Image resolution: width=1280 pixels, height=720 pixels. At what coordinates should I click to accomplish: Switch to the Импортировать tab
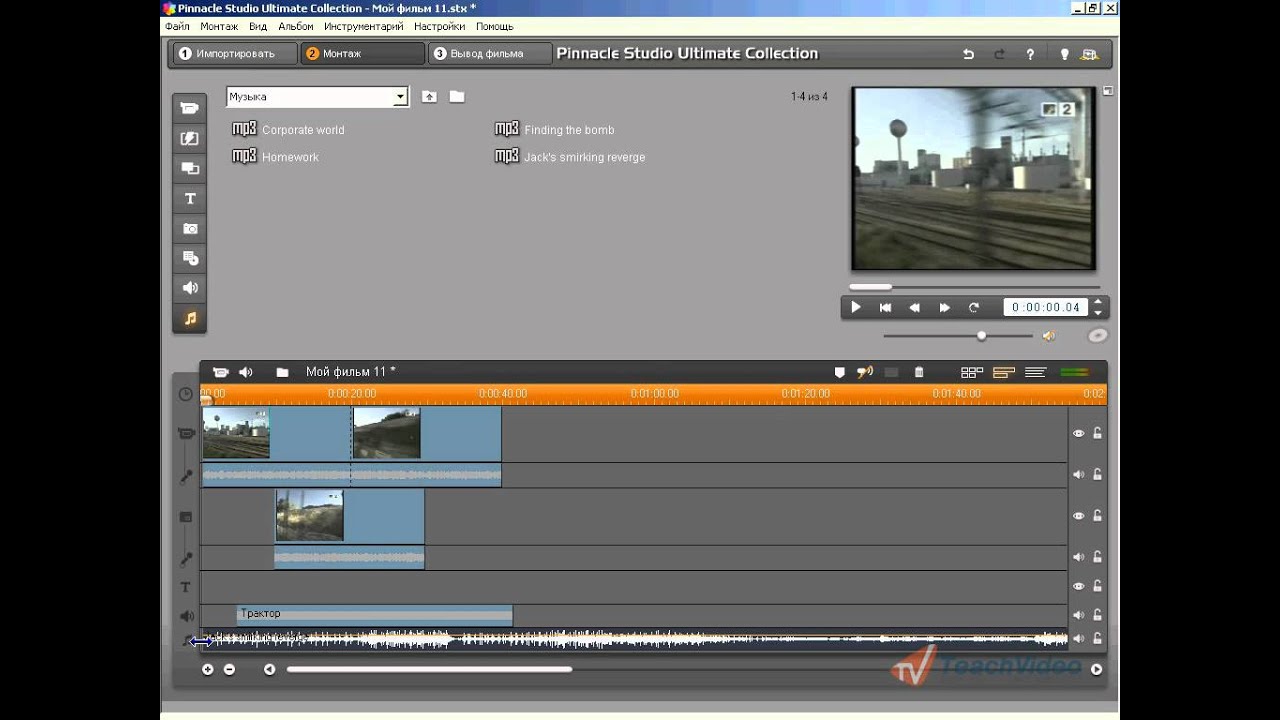pos(234,54)
